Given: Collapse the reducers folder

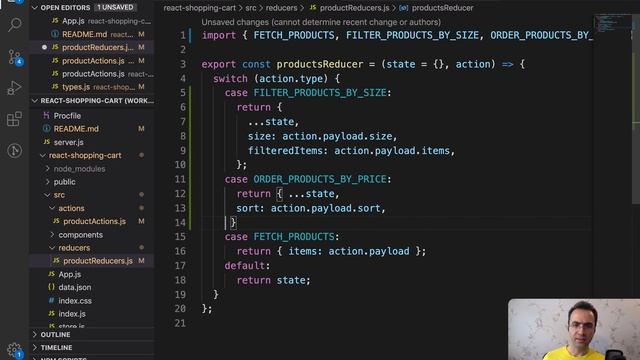Looking at the screenshot, I should coord(74,248).
